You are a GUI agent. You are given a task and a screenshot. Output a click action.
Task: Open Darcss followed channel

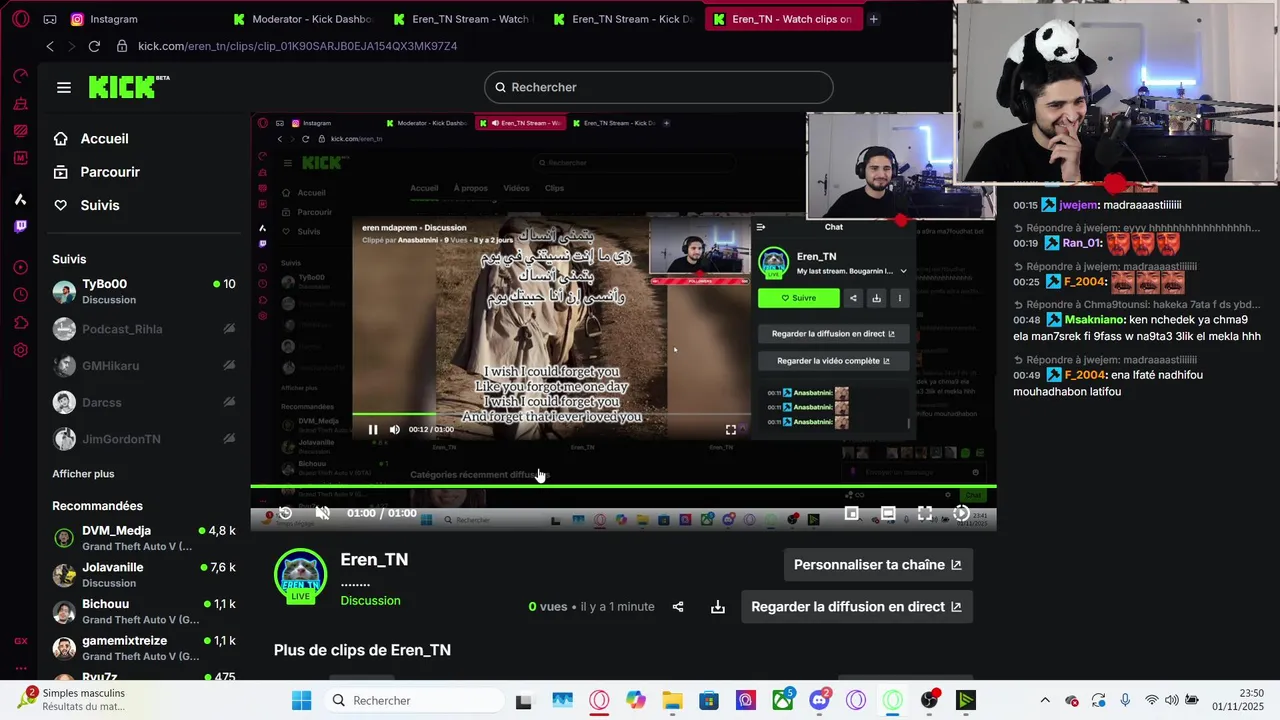coord(144,403)
